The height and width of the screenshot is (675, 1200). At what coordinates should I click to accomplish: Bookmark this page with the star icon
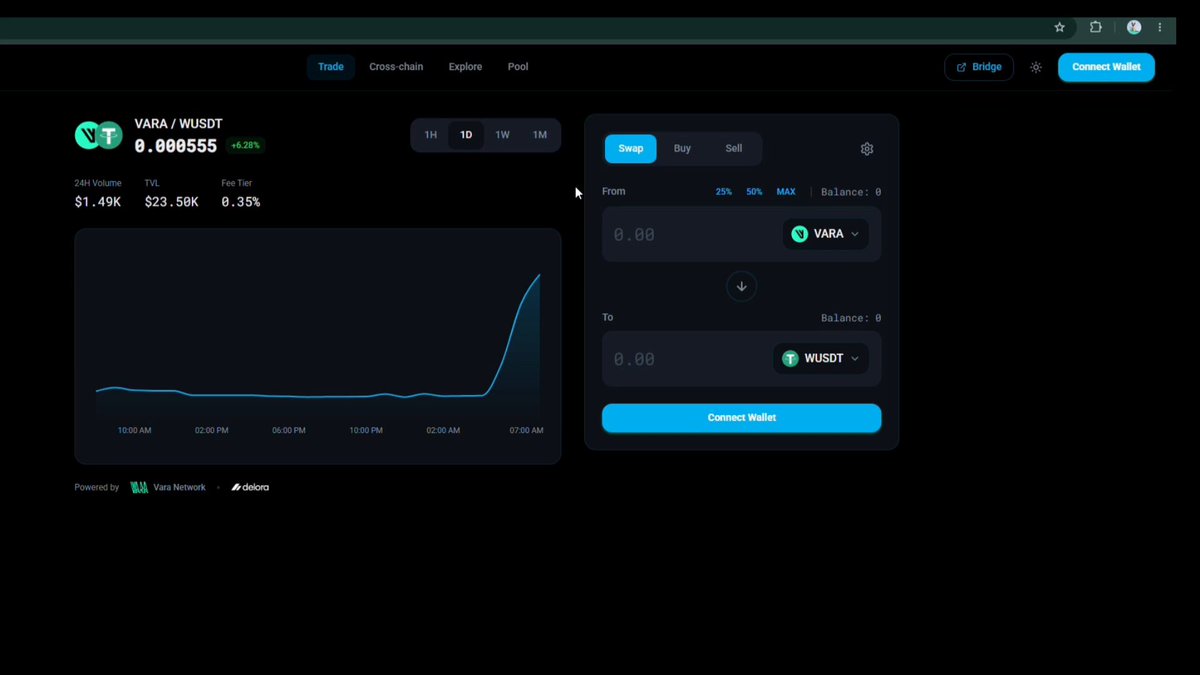(1060, 28)
